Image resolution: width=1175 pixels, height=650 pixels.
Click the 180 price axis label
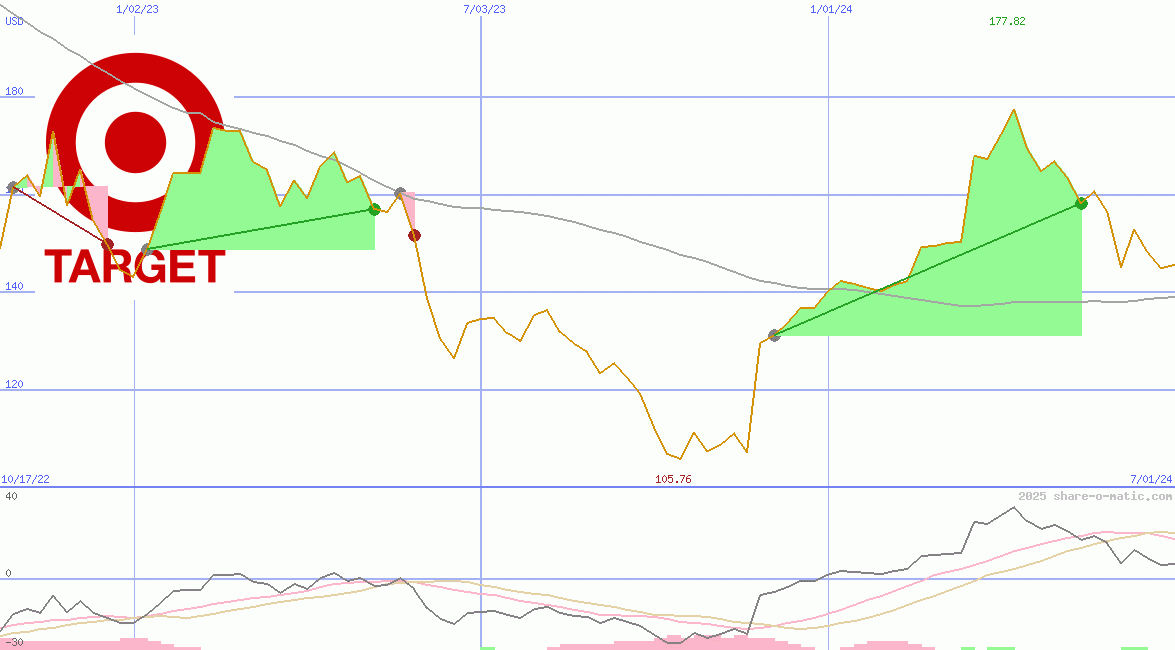tap(14, 92)
